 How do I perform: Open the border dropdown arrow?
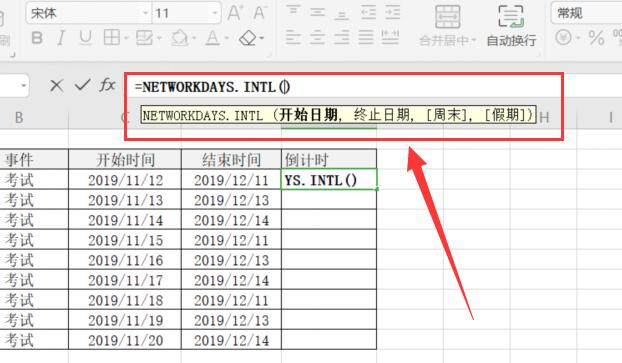coord(126,38)
